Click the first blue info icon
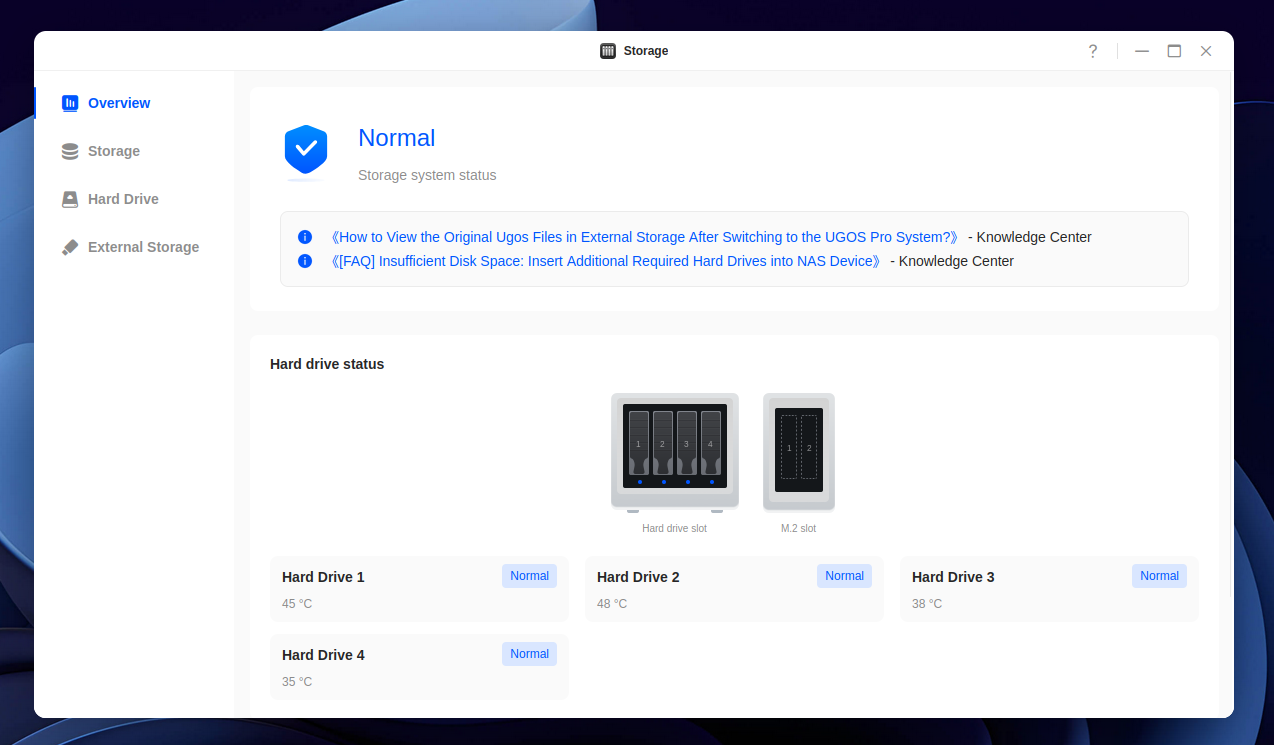The image size is (1274, 745). 305,237
